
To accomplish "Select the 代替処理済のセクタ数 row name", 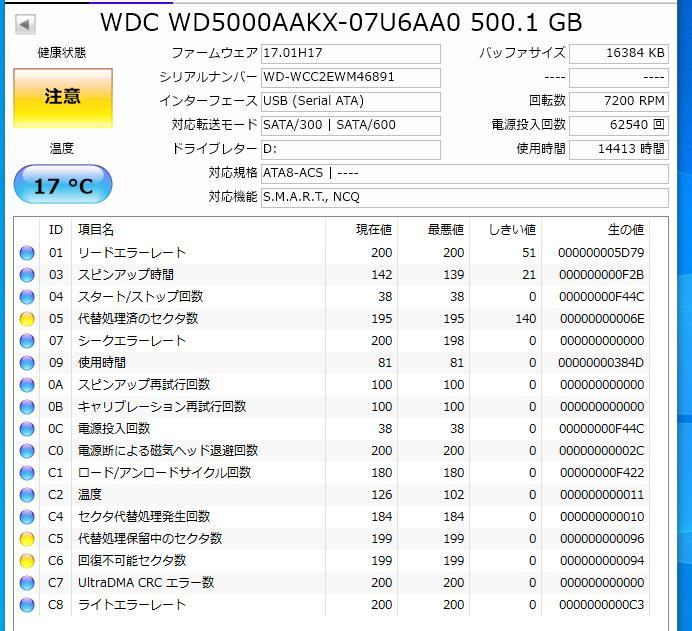I will tap(138, 319).
